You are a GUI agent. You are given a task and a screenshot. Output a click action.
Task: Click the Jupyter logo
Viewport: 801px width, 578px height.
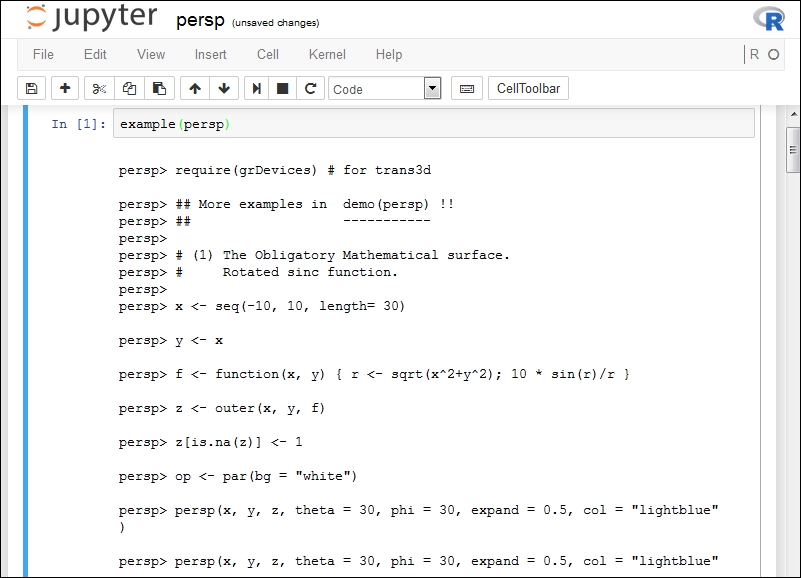(91, 17)
